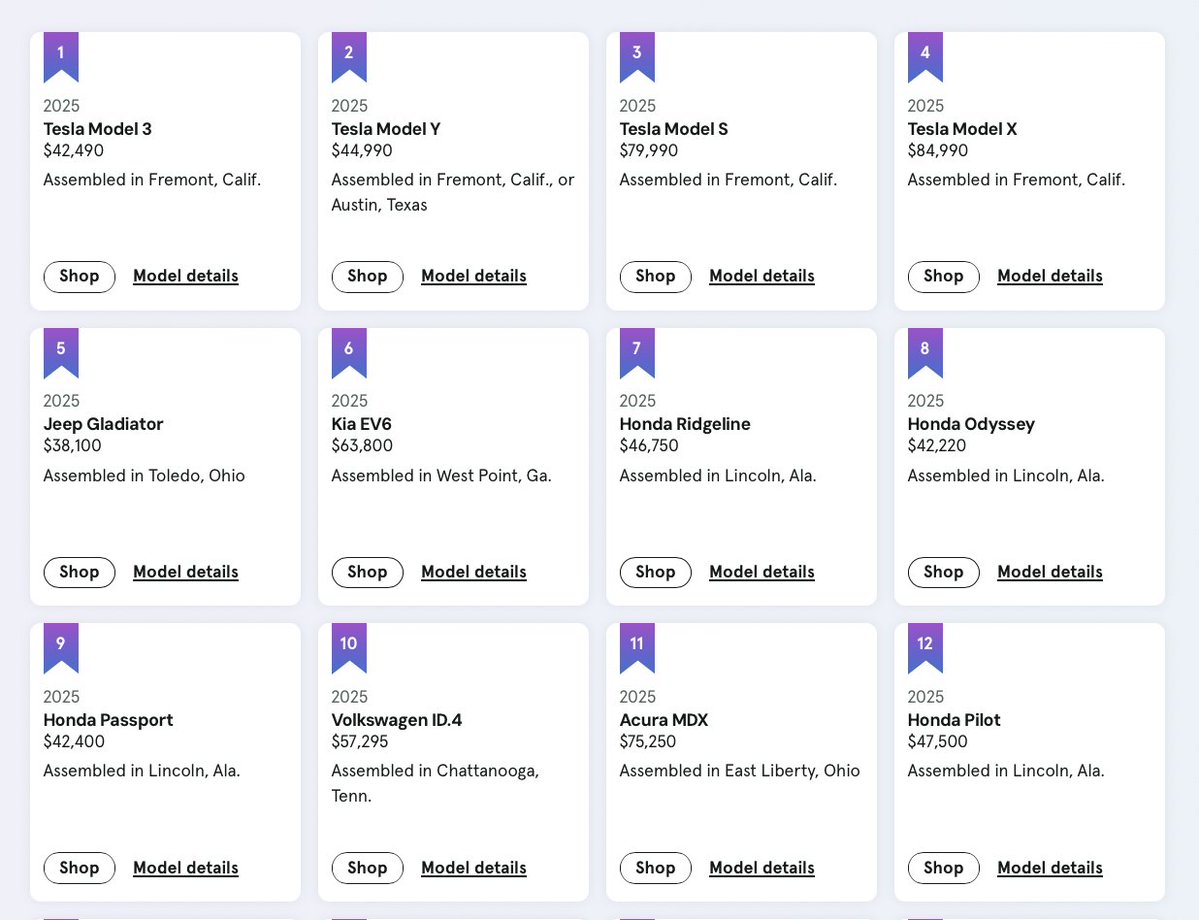Select the Tesla Model S title
The height and width of the screenshot is (920, 1199).
(x=674, y=129)
